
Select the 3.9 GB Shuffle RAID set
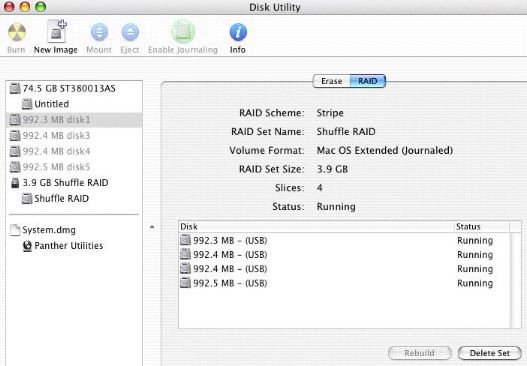click(x=74, y=183)
